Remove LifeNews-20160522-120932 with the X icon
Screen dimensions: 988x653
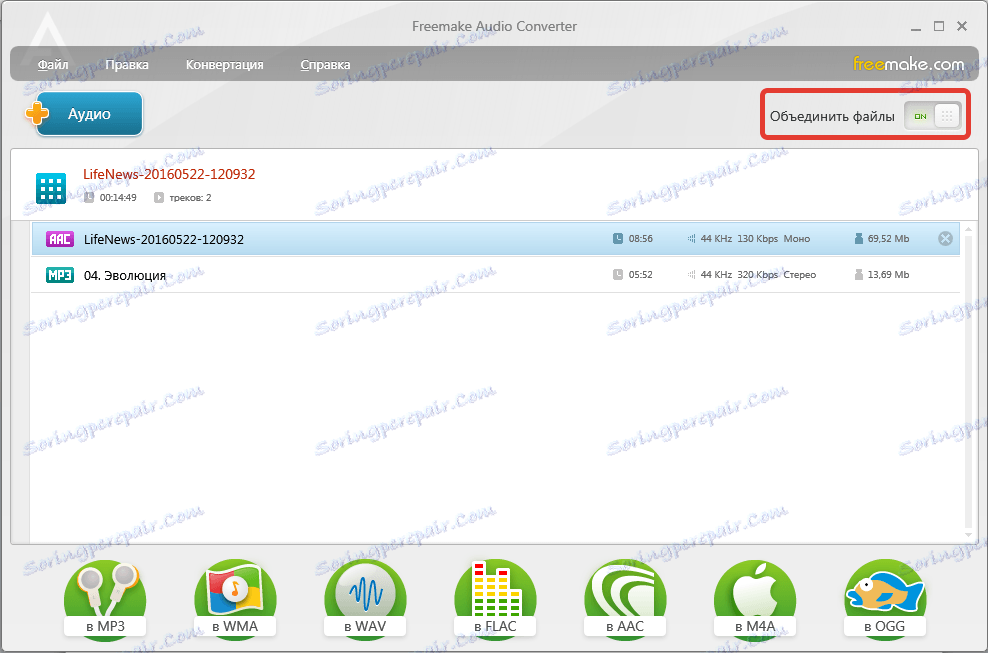coord(944,238)
